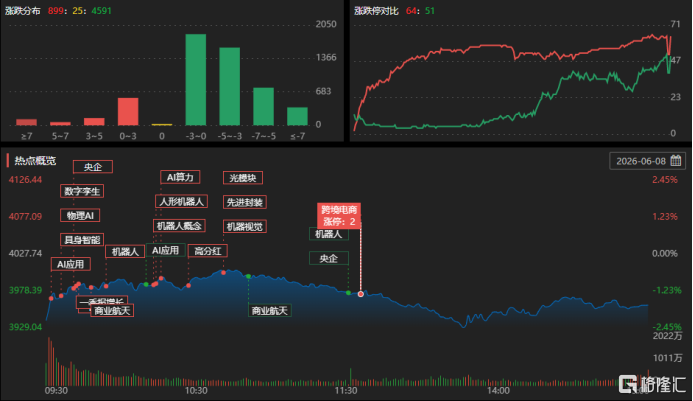The width and height of the screenshot is (693, 401).
Task: Click the green marker below green 央企 tag
Action: [348, 293]
